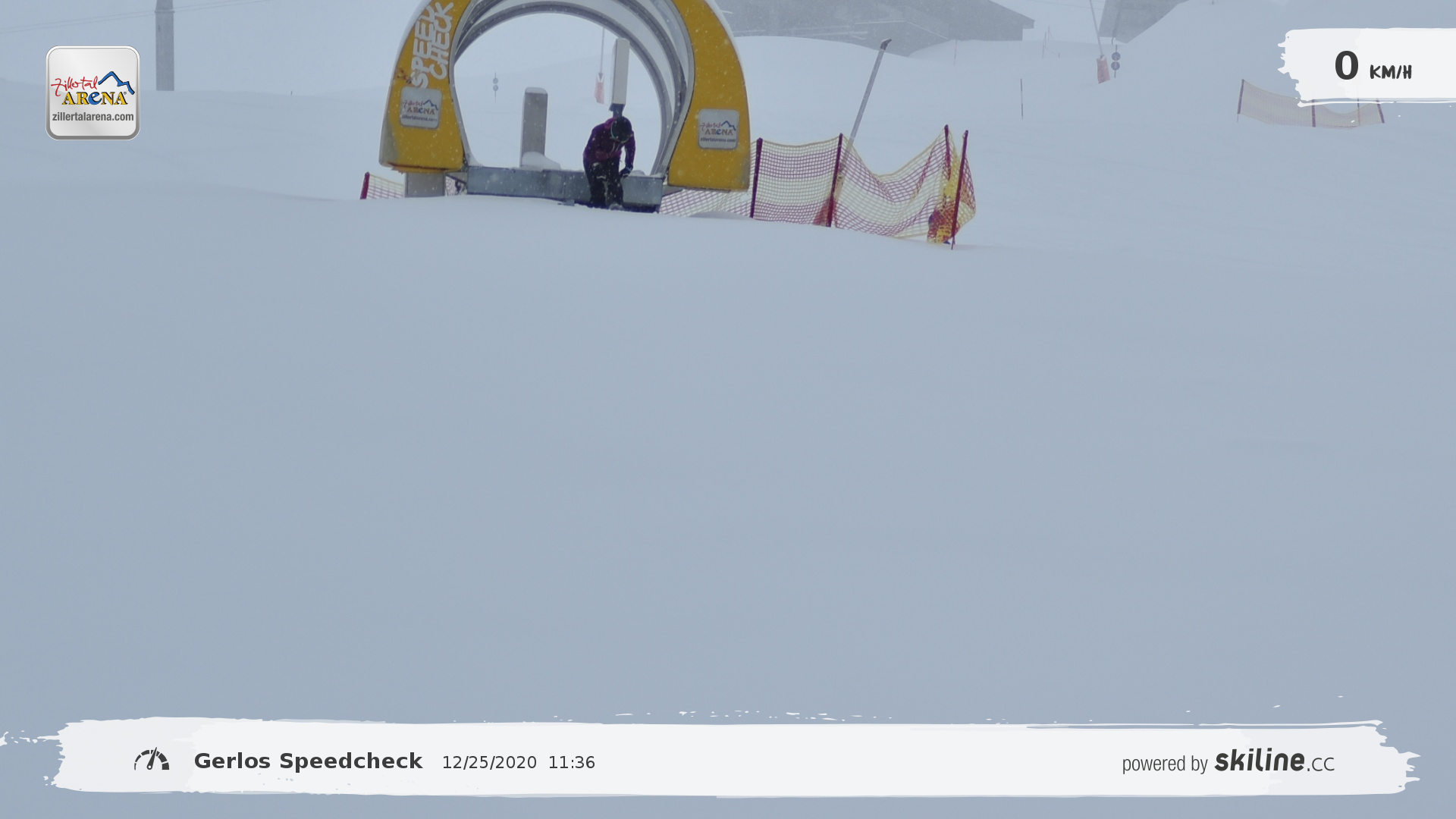Click the 'powered by' text
Viewport: 1456px width, 819px height.
[1164, 764]
